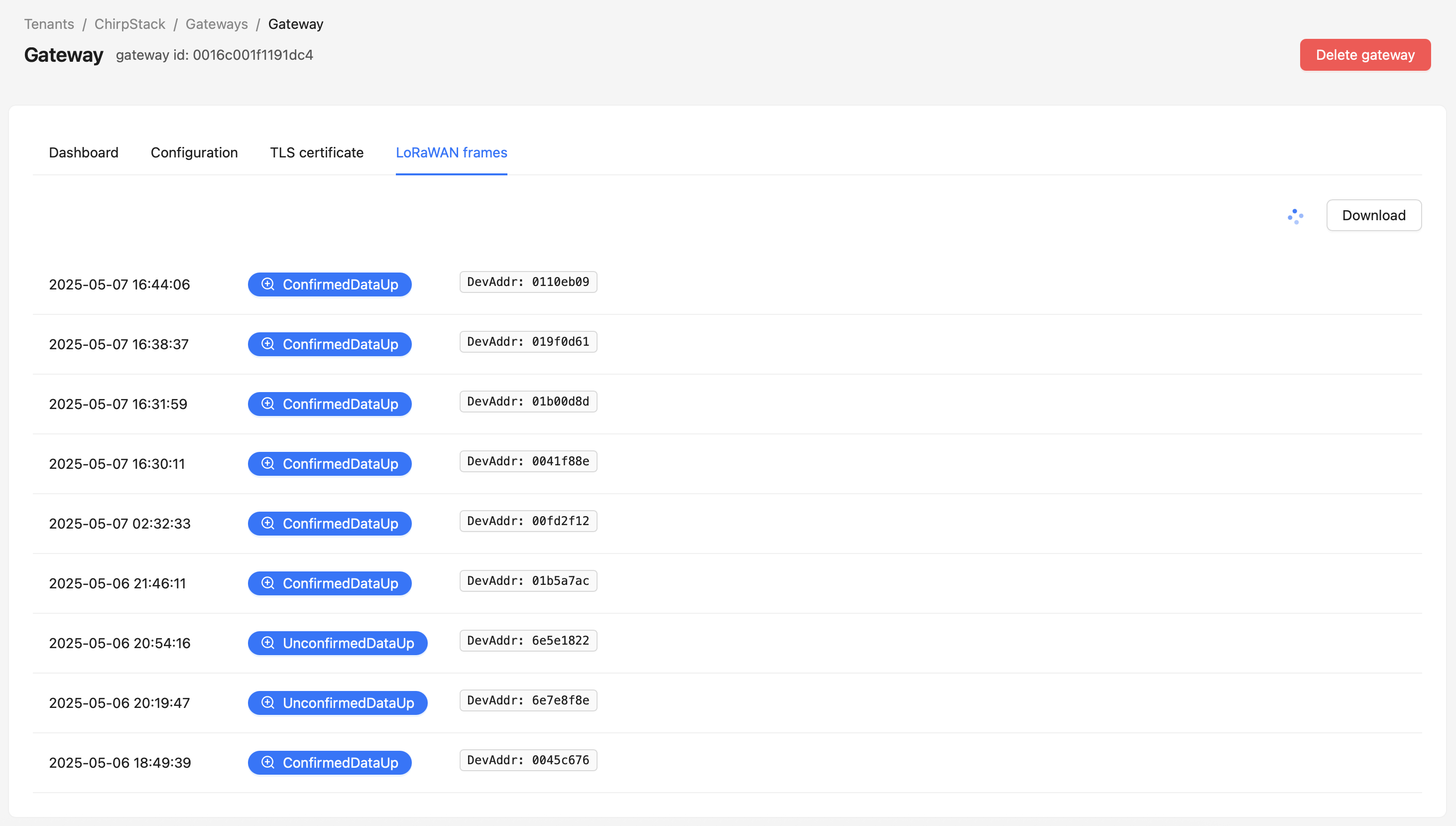1456x826 pixels.
Task: Open the ChirpStack breadcrumb link
Action: (x=130, y=24)
